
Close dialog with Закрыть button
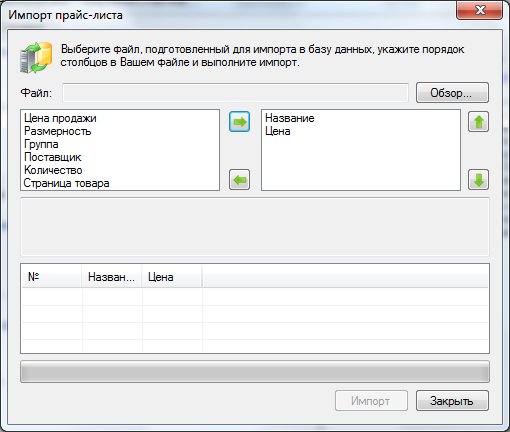click(x=452, y=401)
